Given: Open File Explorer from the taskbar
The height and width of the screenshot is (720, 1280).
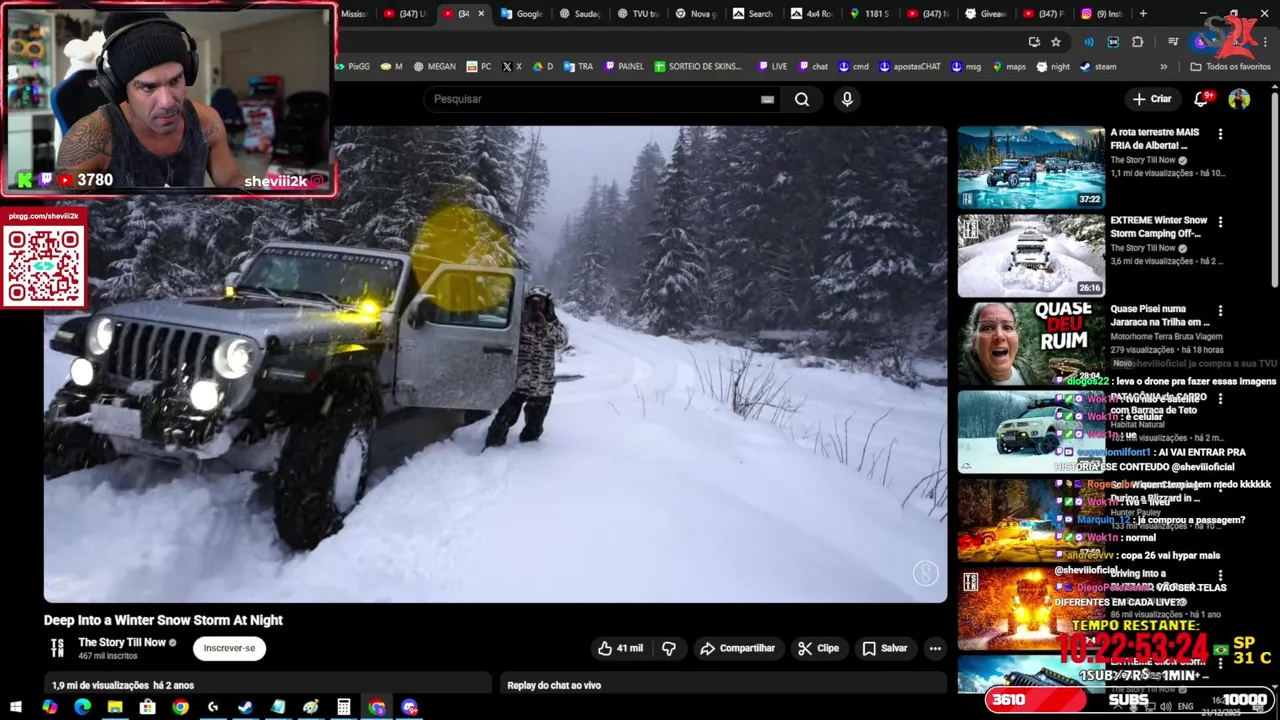Looking at the screenshot, I should (115, 707).
